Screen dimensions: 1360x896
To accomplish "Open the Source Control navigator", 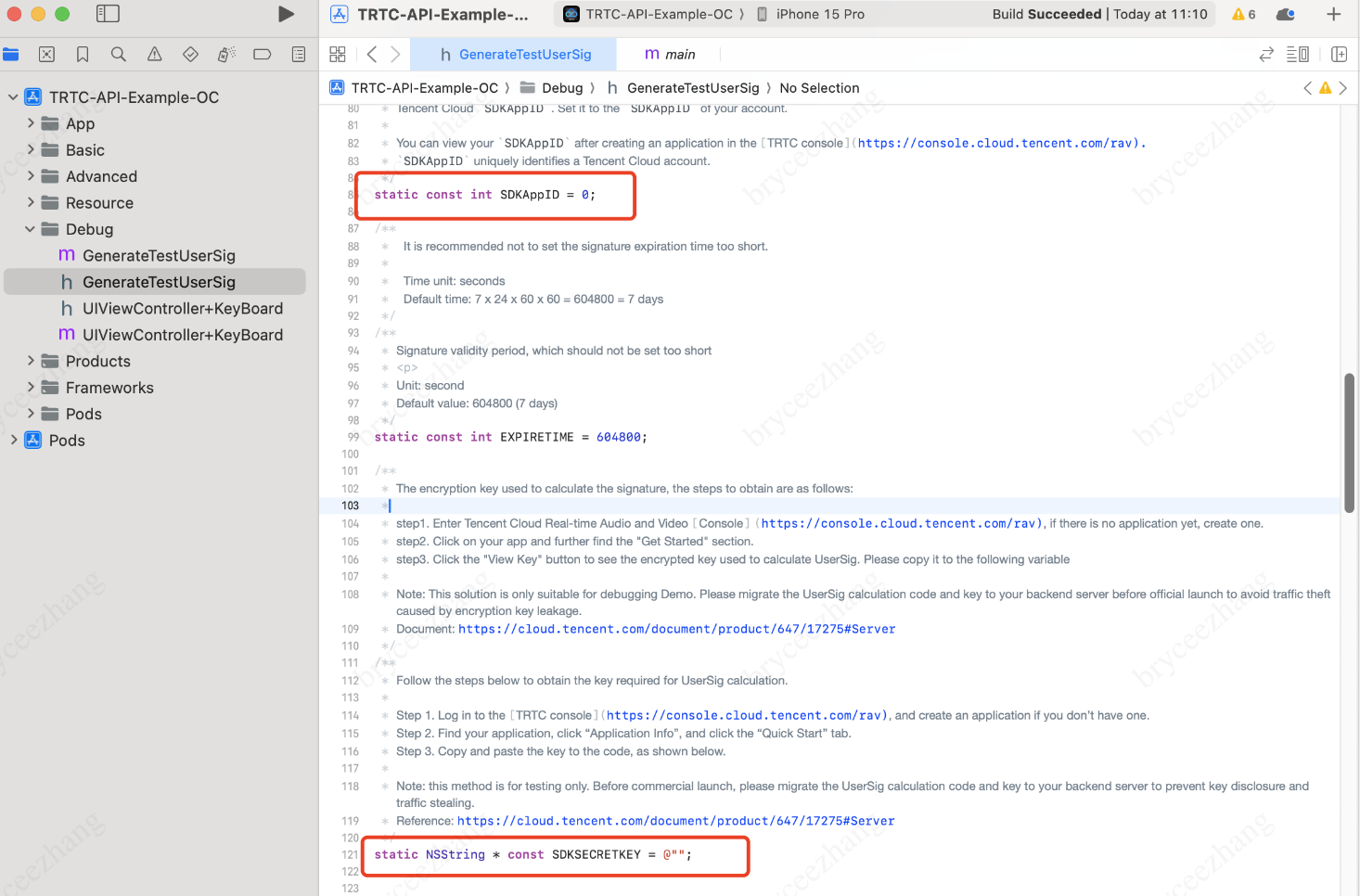I will point(47,55).
